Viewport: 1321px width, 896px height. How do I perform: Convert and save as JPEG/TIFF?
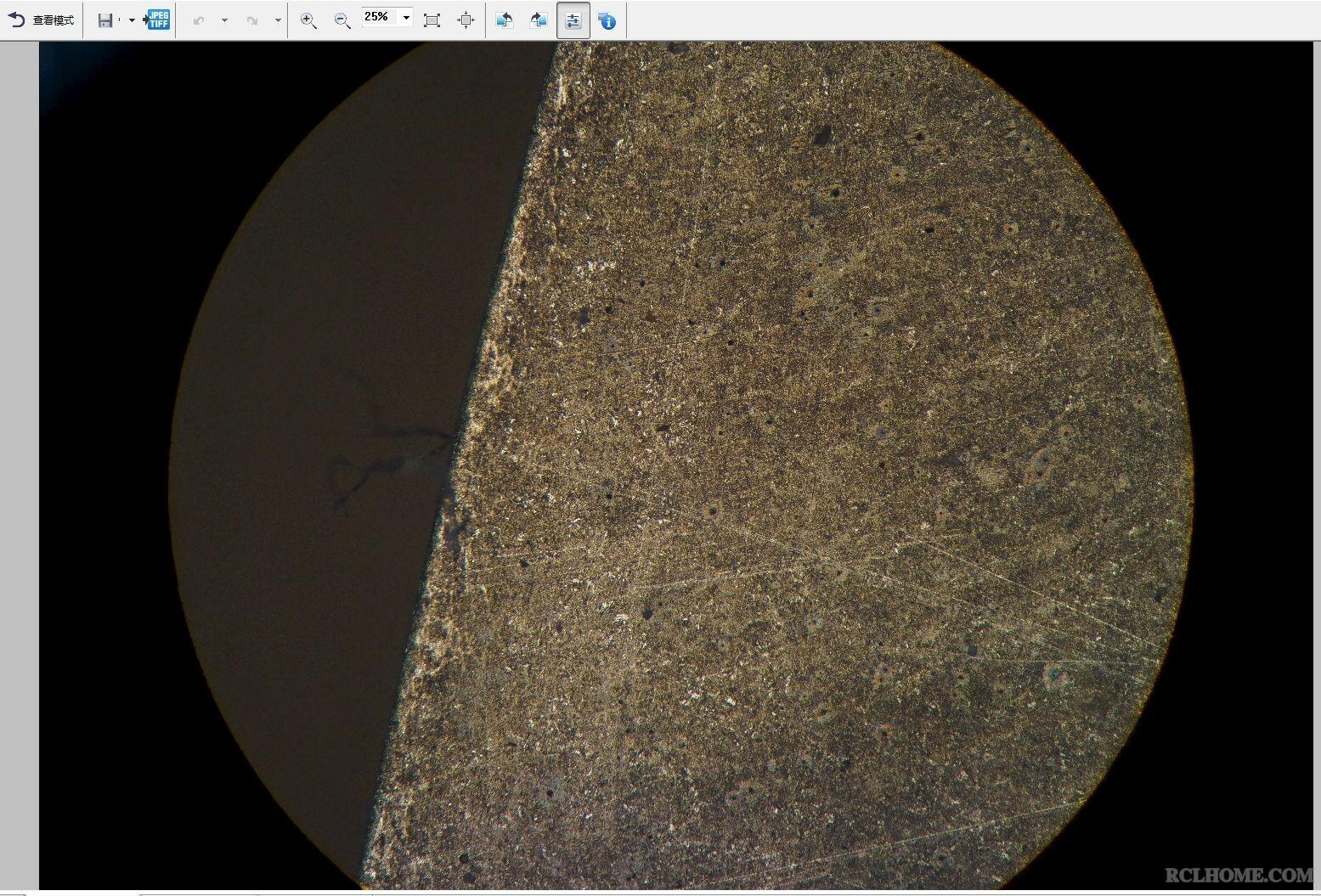[x=157, y=20]
